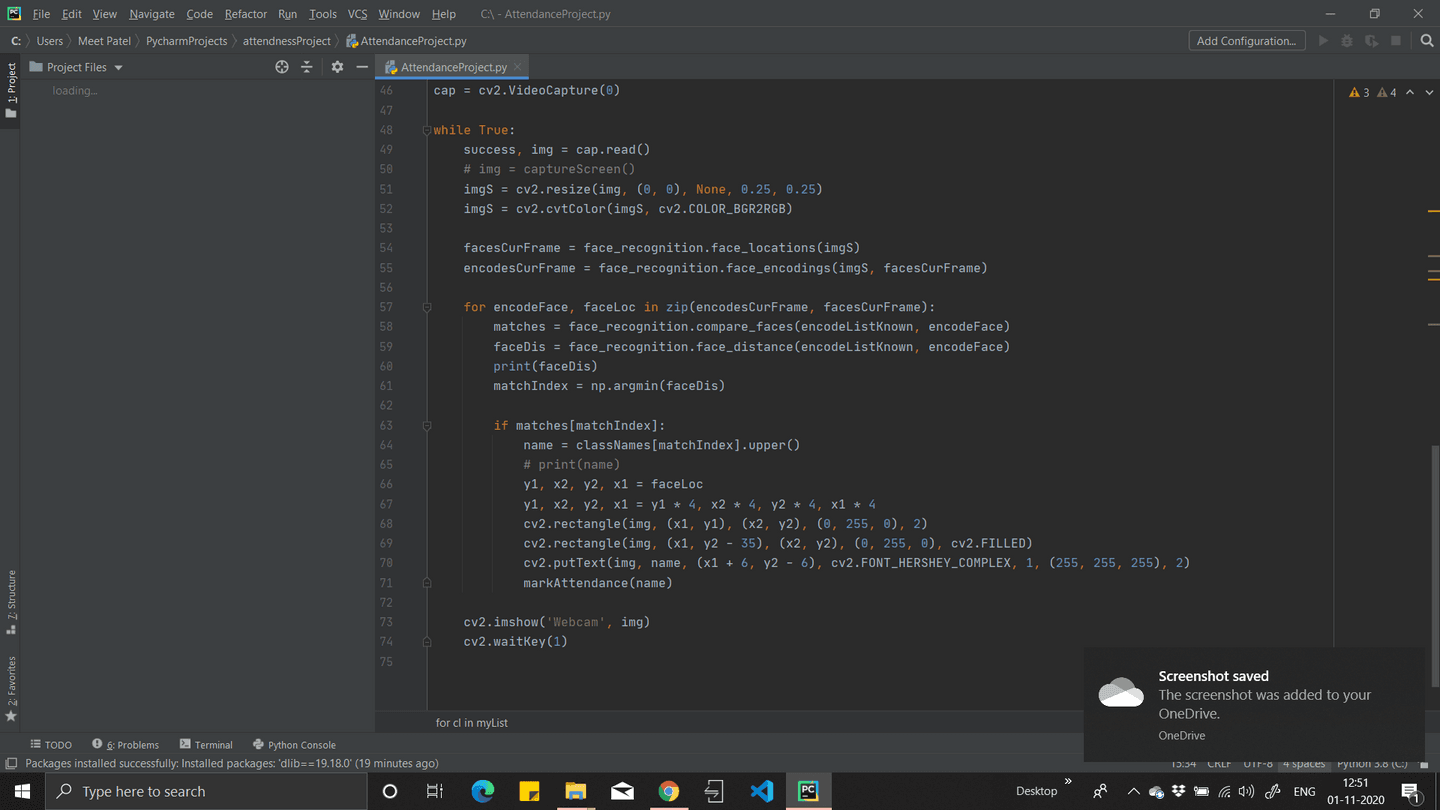Click yellow warning icon showing 3
The width and height of the screenshot is (1440, 810).
[x=1359, y=92]
